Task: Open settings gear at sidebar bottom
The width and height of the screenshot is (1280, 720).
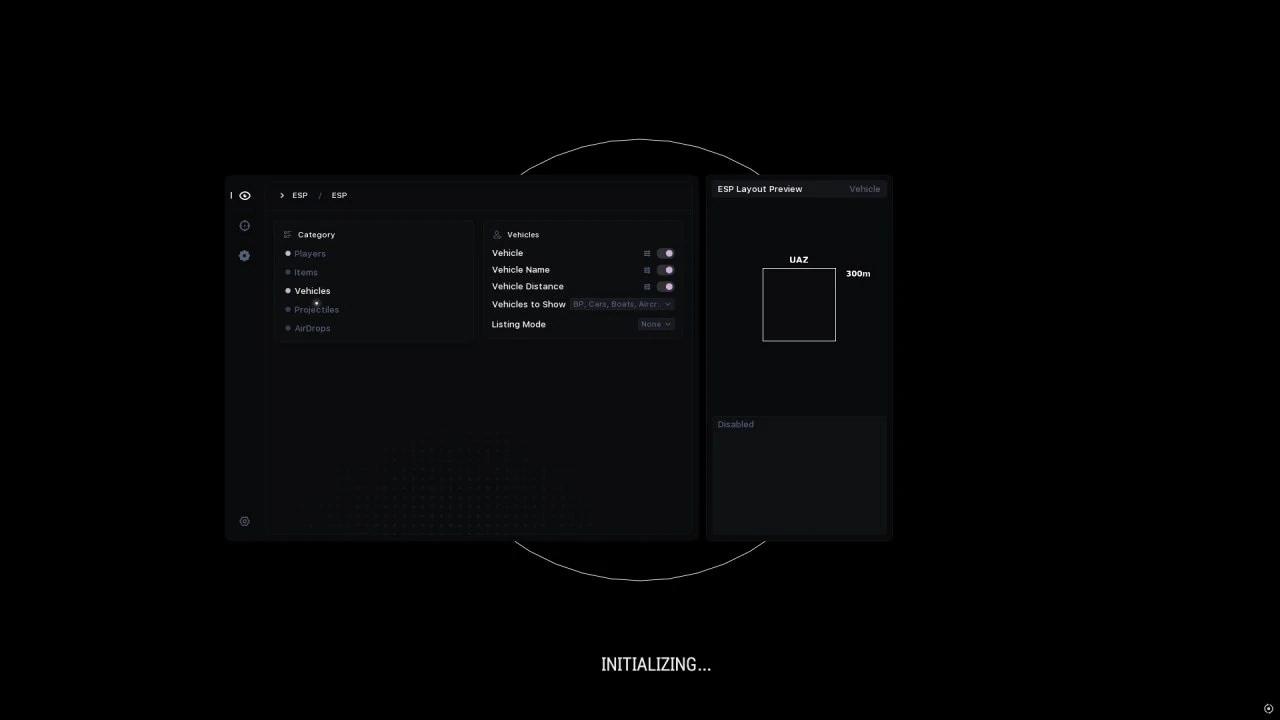Action: click(x=245, y=521)
